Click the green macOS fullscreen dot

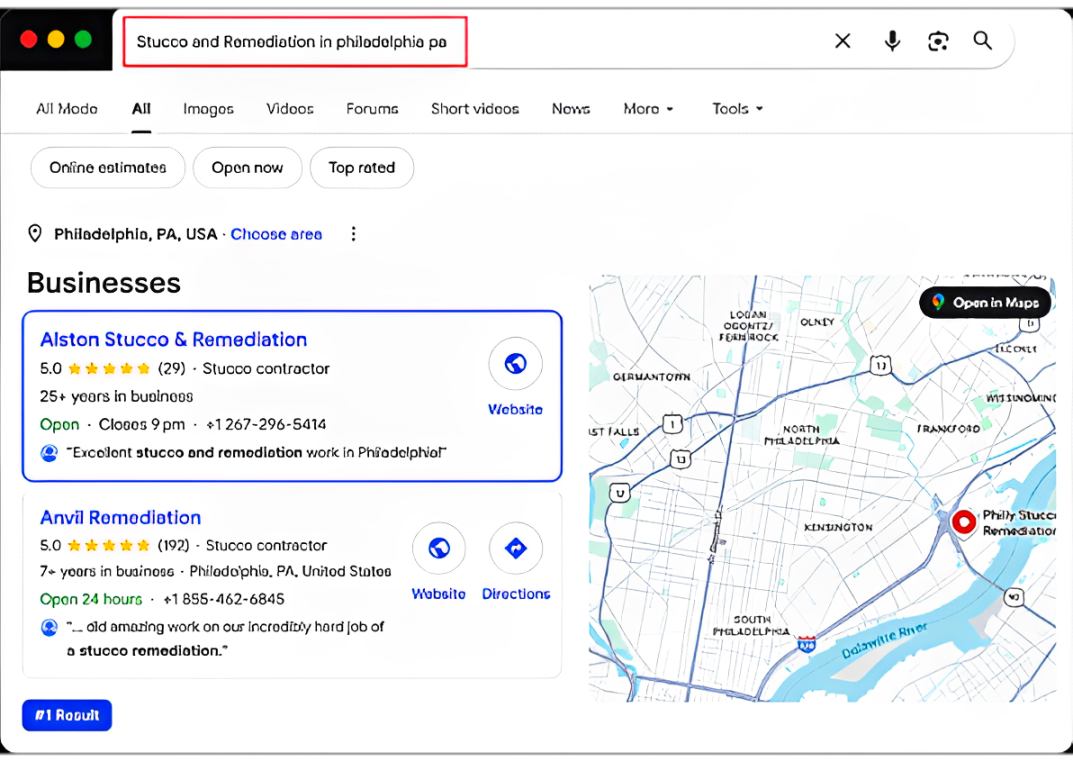pos(83,39)
